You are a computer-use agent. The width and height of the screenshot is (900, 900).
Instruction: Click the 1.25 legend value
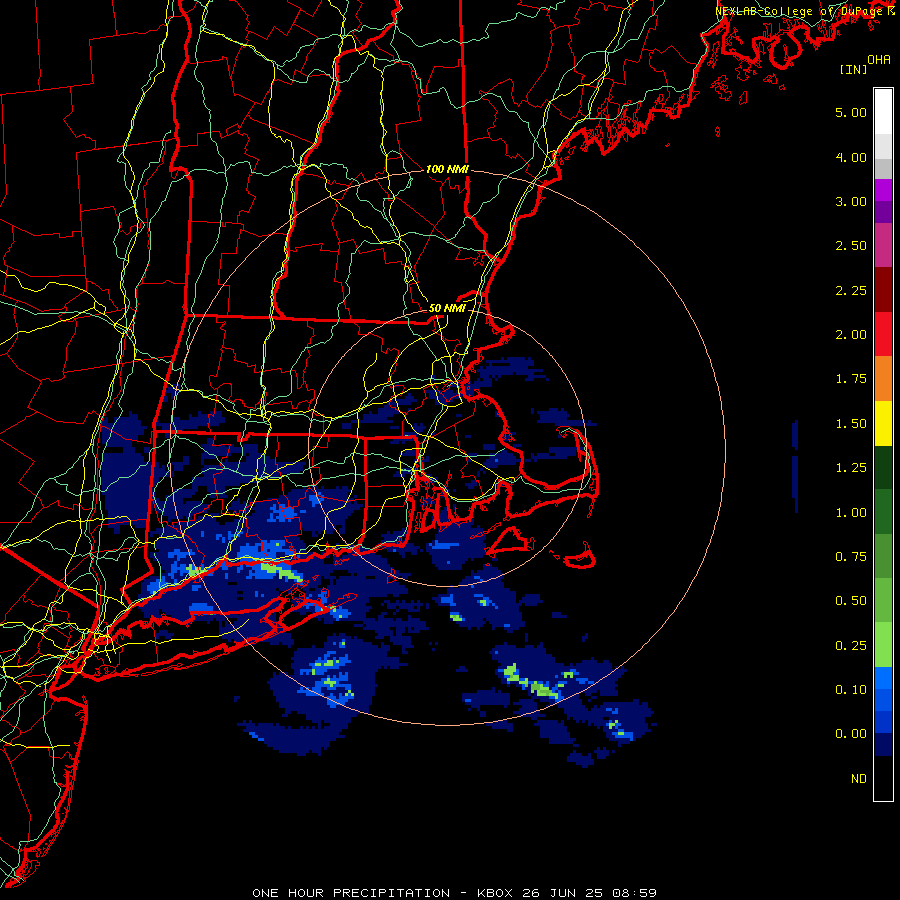click(x=851, y=468)
